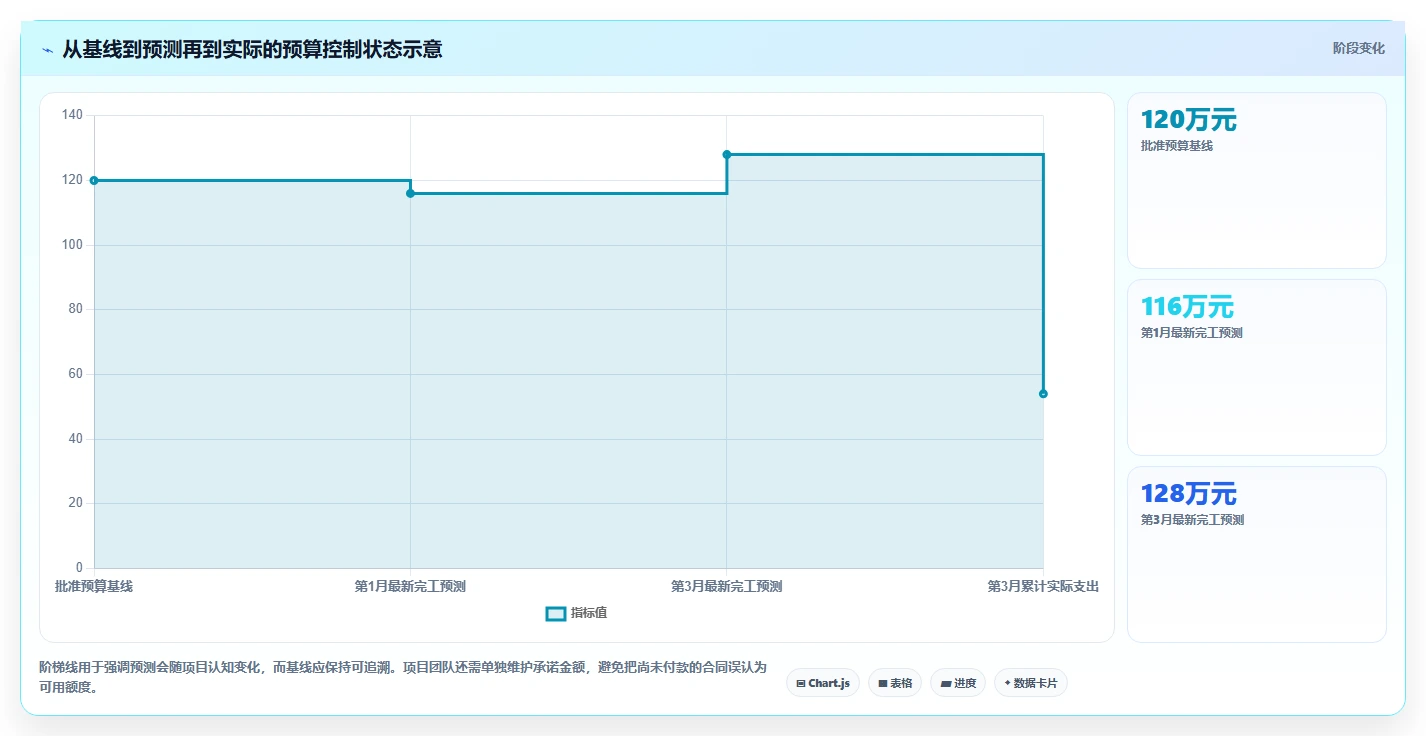Click the 第3月累计实际支出 data point
Viewport: 1426px width, 736px height.
[1043, 394]
